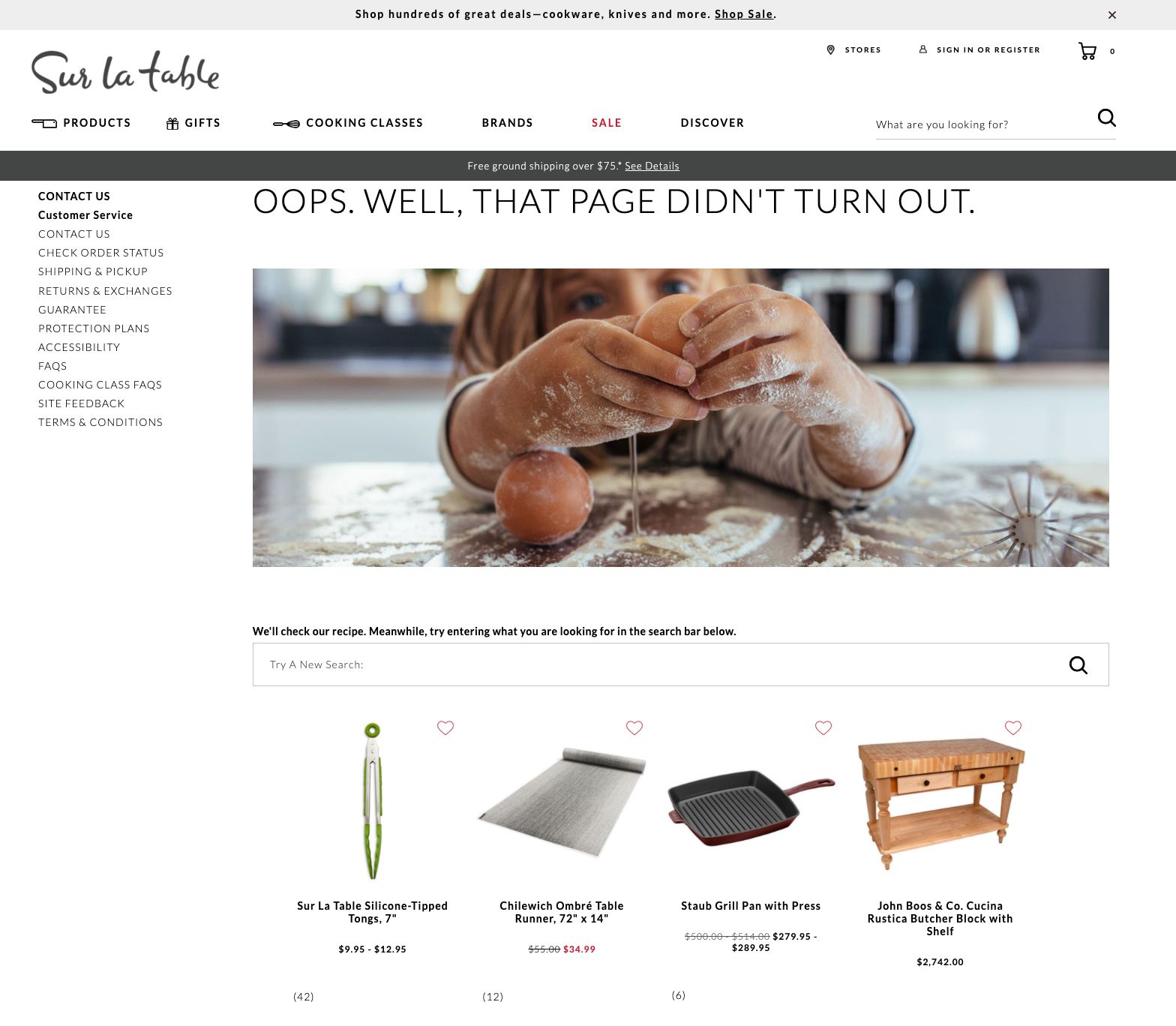Focus the Try A New Search field

(x=660, y=664)
